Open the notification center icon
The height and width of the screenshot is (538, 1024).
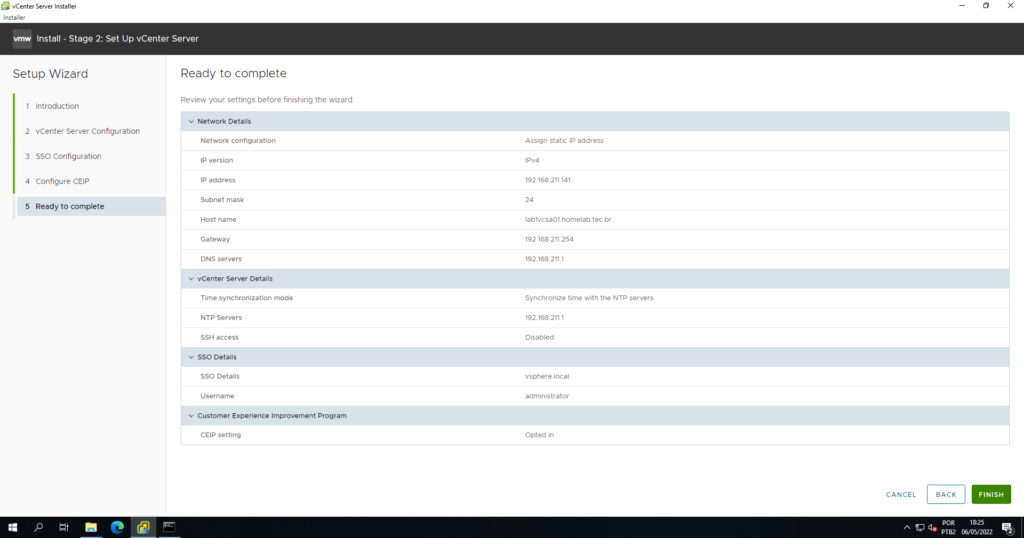coord(1008,528)
